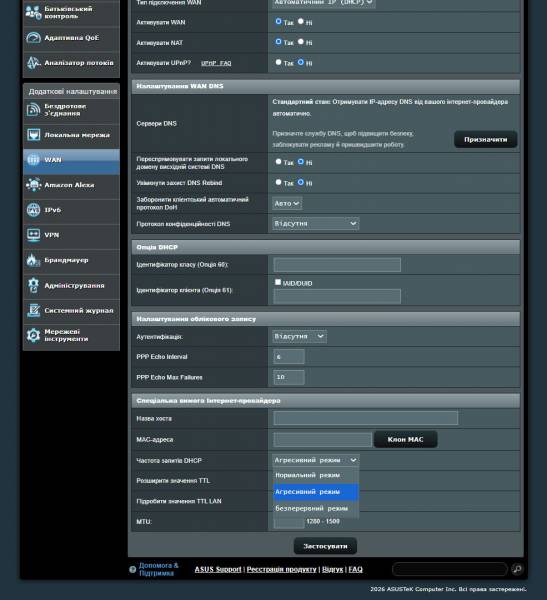This screenshot has width=547, height=600.
Task: Select Так for activating NAT
Action: (x=278, y=41)
